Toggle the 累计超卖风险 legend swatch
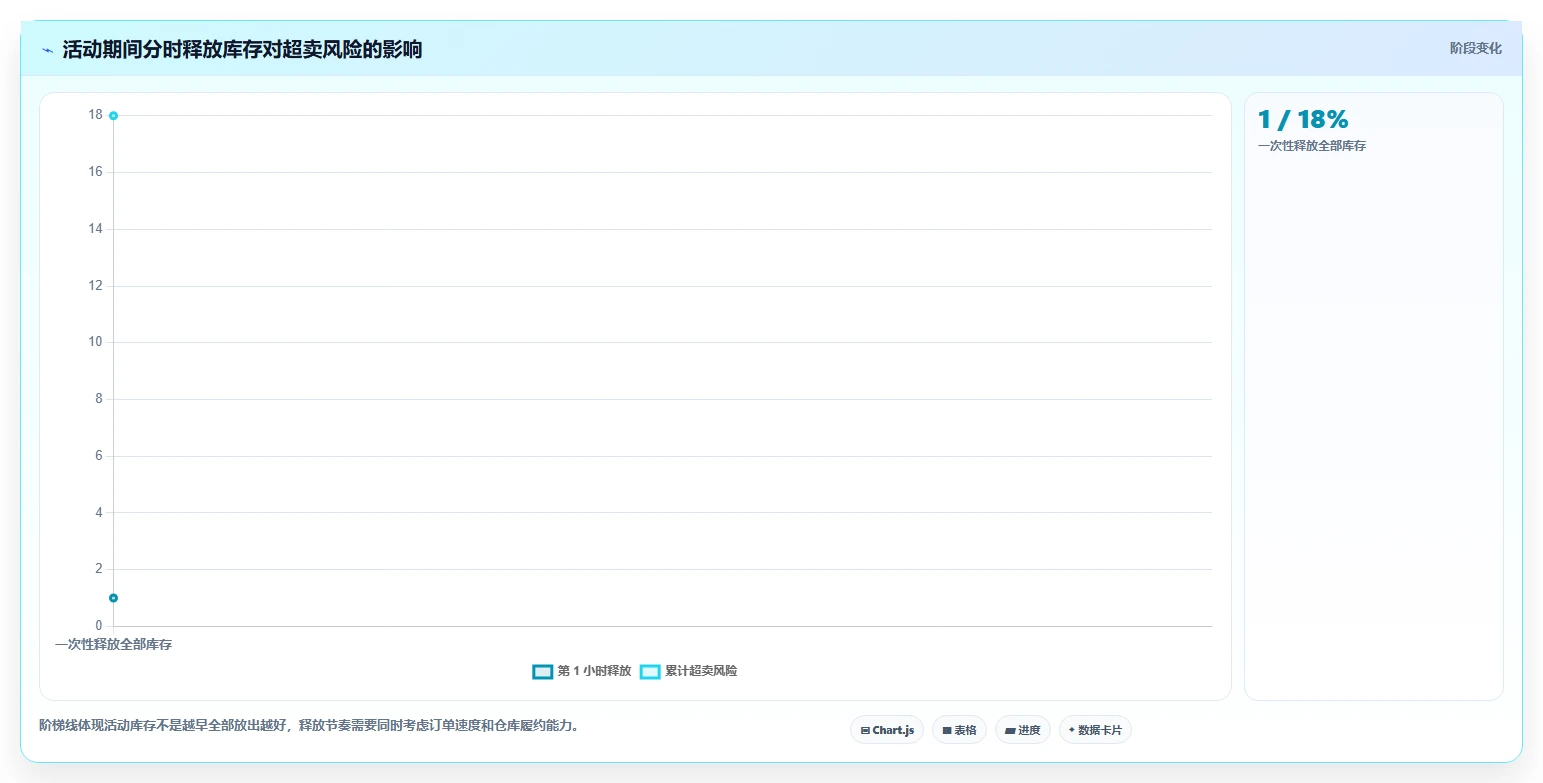This screenshot has height=783, width=1543. pyautogui.click(x=650, y=671)
